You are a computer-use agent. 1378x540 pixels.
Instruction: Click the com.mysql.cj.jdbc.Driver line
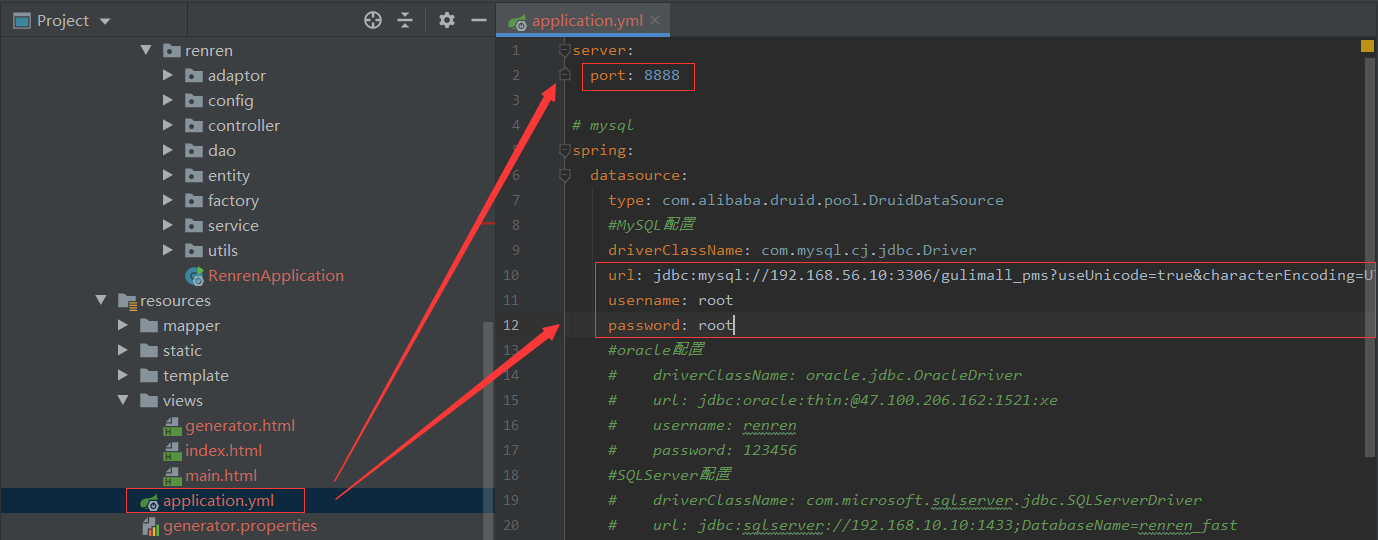pos(792,250)
